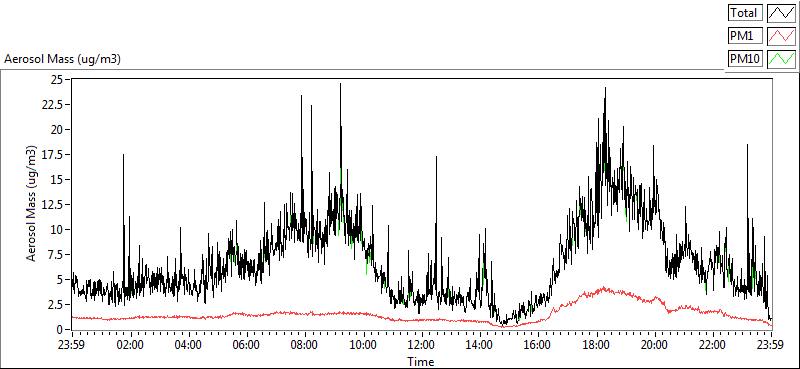The width and height of the screenshot is (800, 369).
Task: Click the Time x-axis label
Action: click(x=421, y=362)
